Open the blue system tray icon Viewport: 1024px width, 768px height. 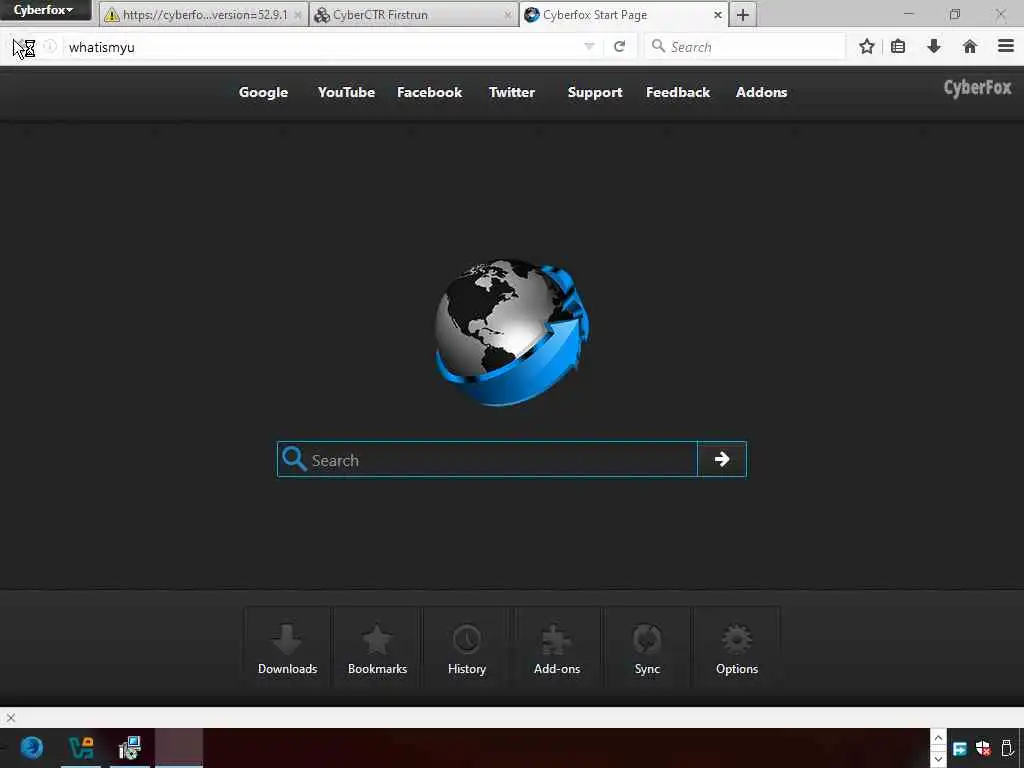[960, 748]
